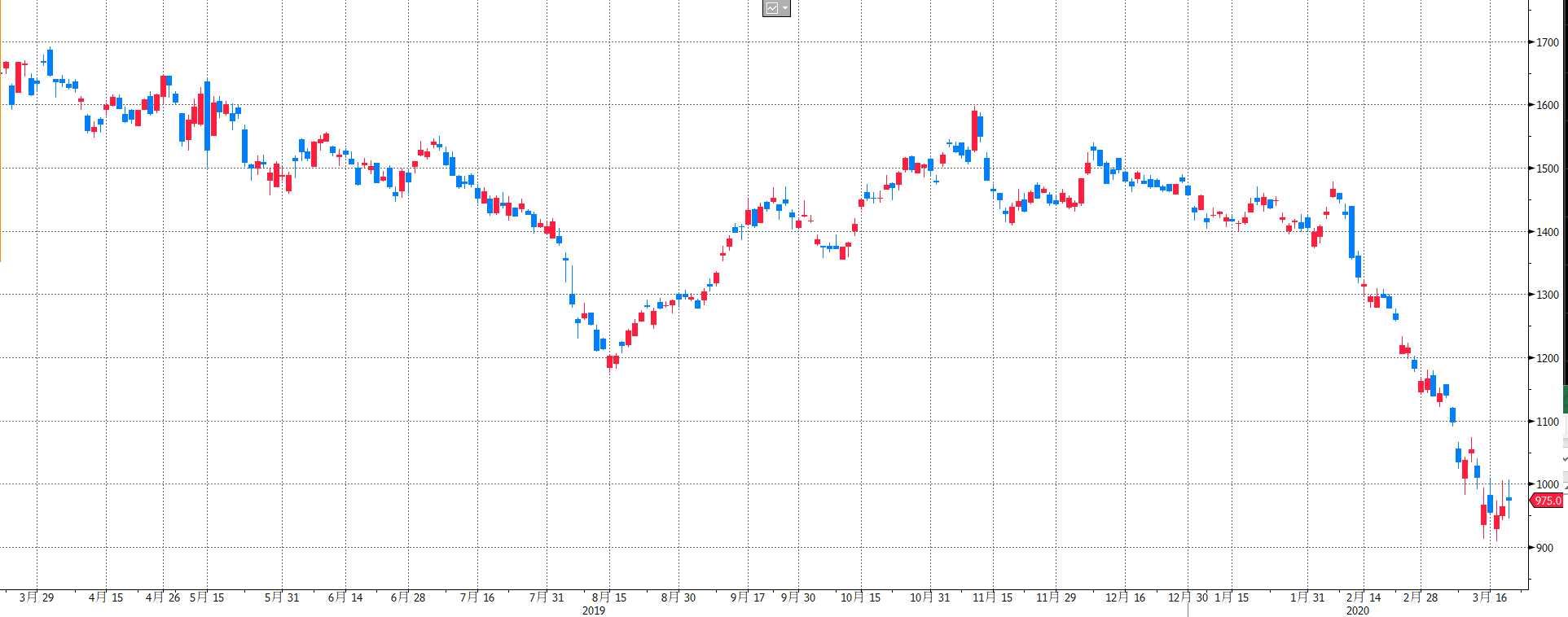This screenshot has height=617, width=1568.
Task: Click the 2020 year label
Action: [x=1357, y=610]
